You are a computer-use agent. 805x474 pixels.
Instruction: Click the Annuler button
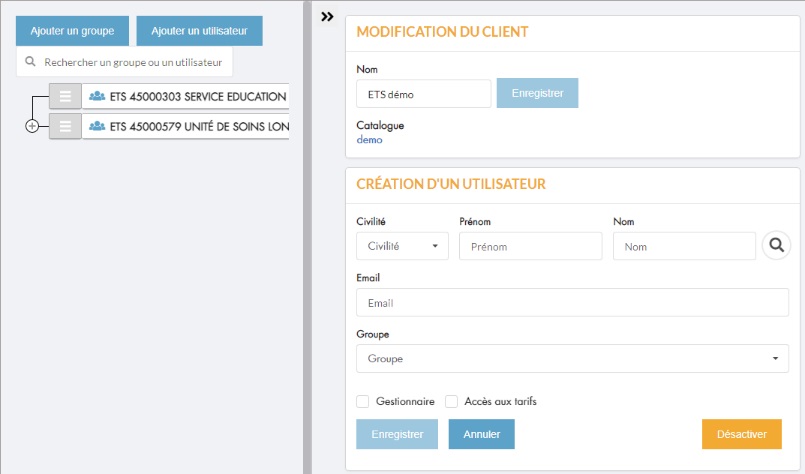point(482,434)
